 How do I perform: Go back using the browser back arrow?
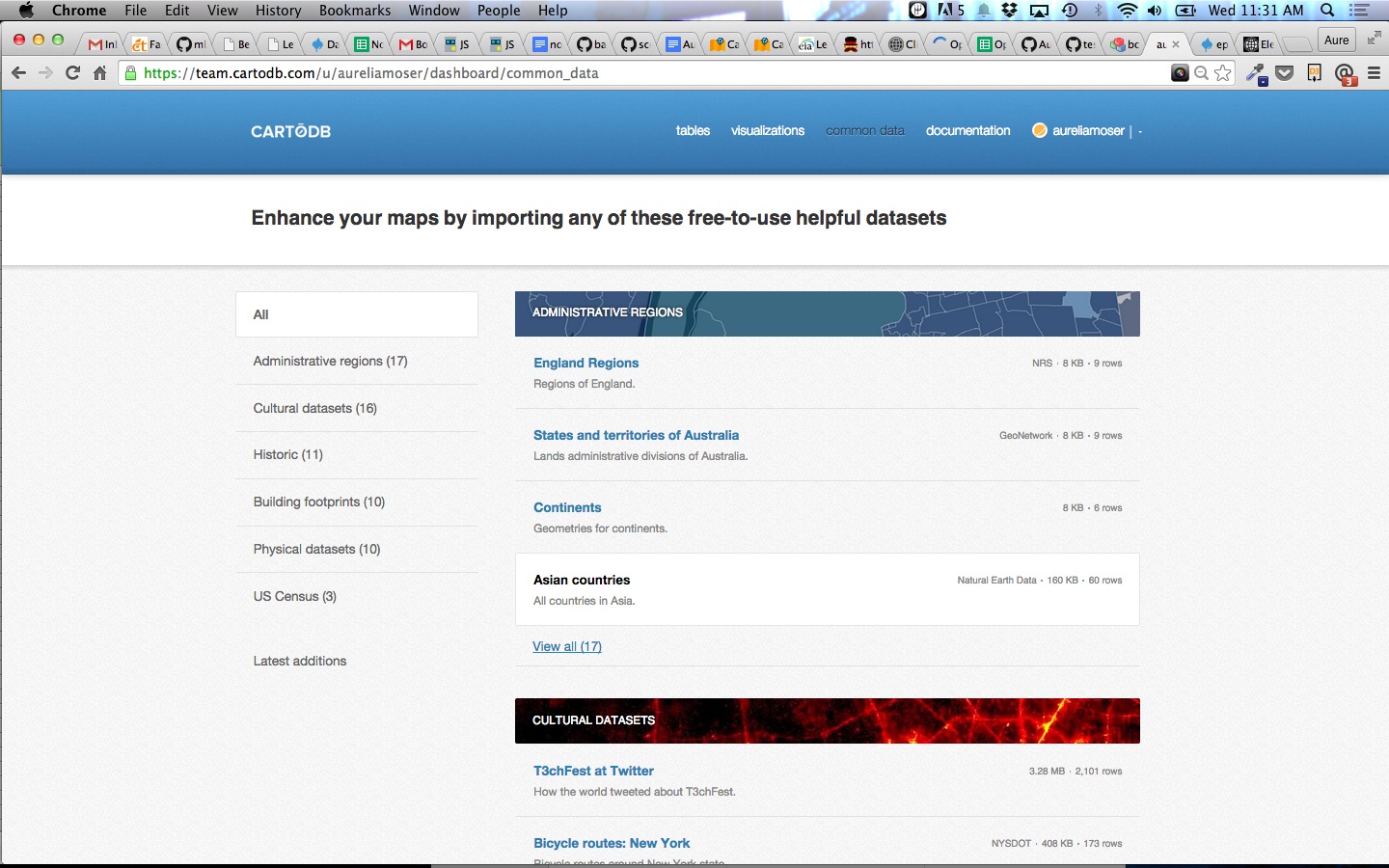[18, 73]
